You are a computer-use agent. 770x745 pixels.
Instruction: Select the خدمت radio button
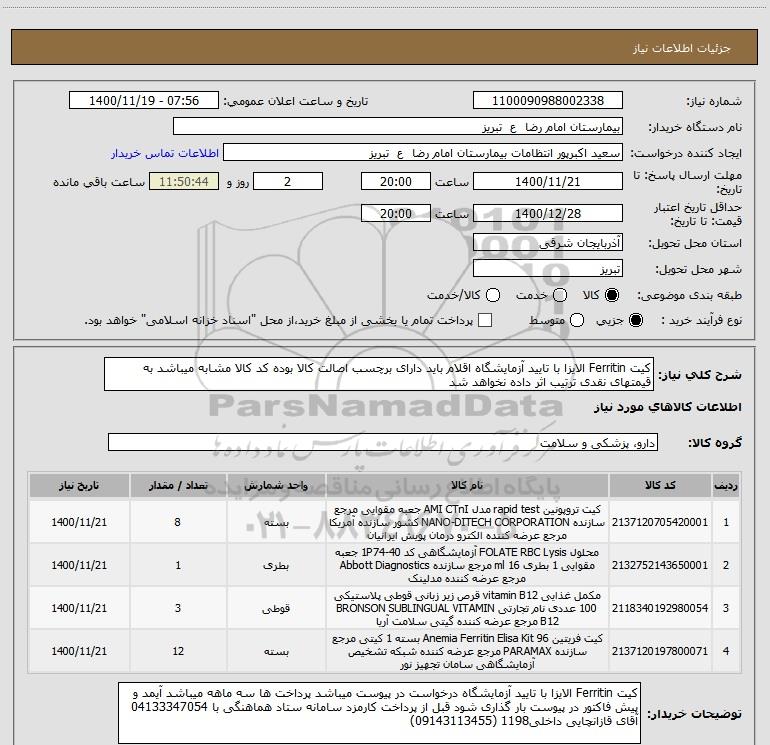pos(560,295)
